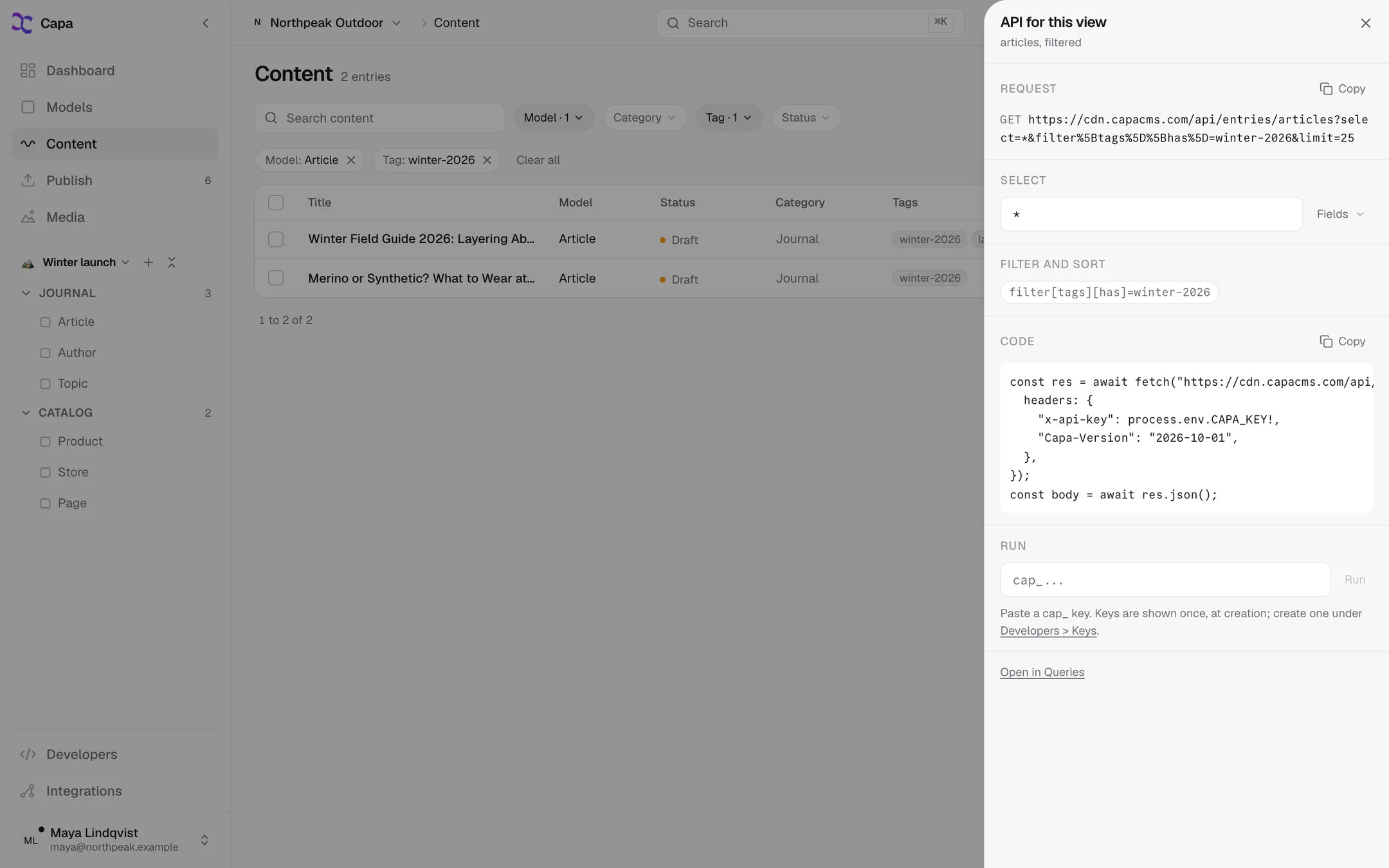
Task: Click the Capa logo icon
Action: [x=22, y=23]
